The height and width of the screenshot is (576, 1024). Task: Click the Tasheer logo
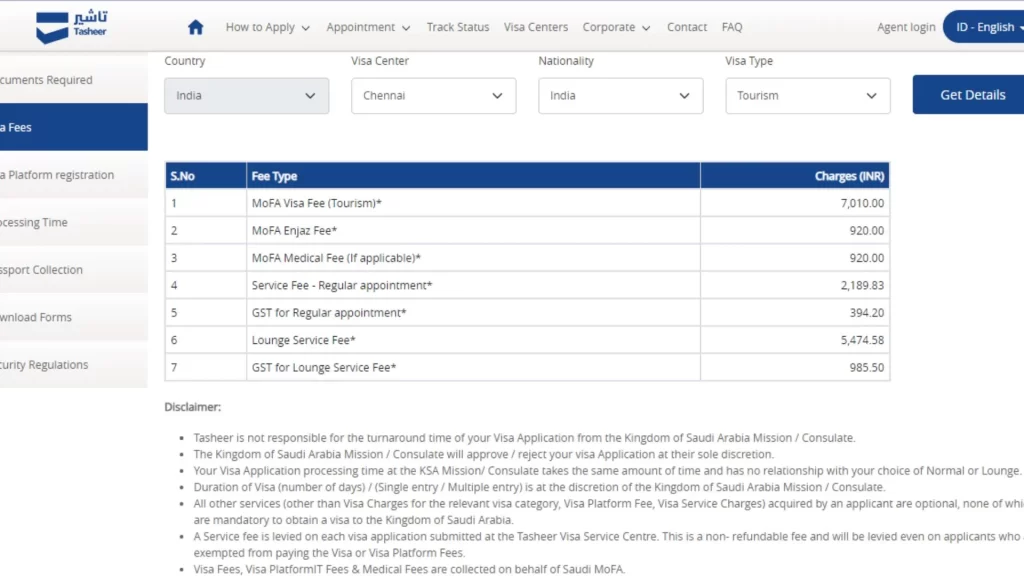(x=72, y=27)
